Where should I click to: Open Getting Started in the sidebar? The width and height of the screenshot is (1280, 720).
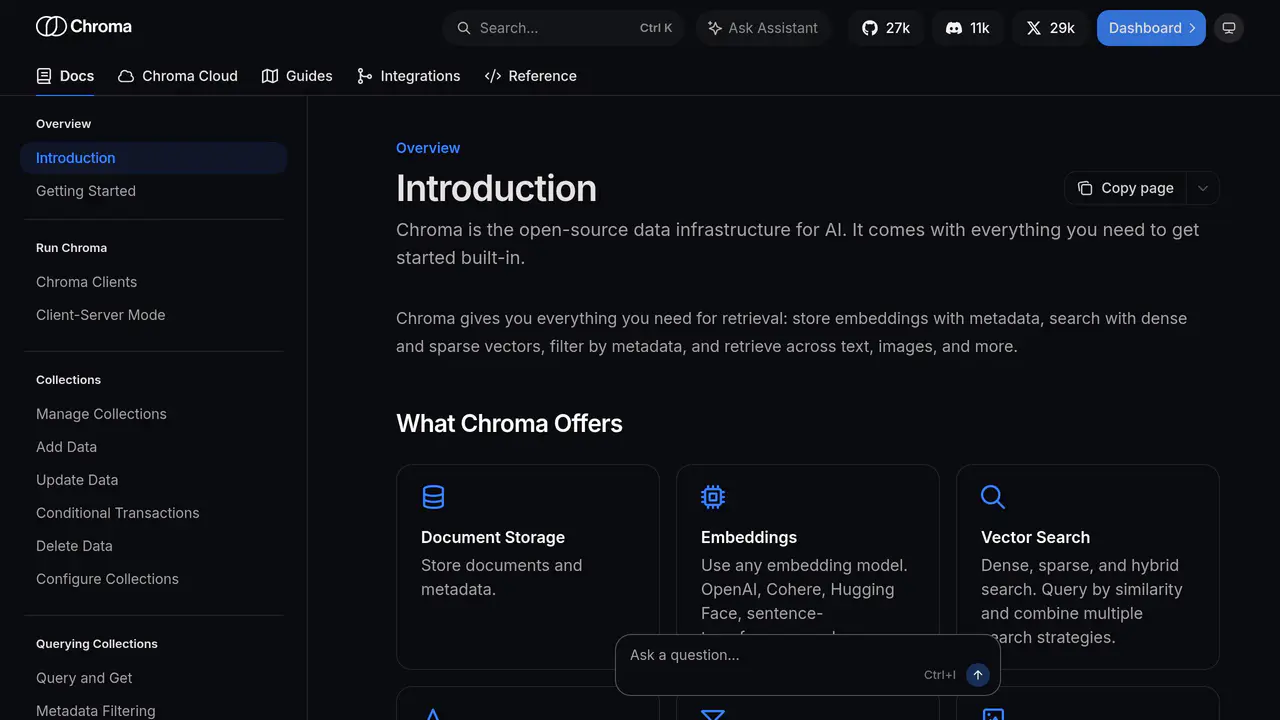click(x=86, y=191)
